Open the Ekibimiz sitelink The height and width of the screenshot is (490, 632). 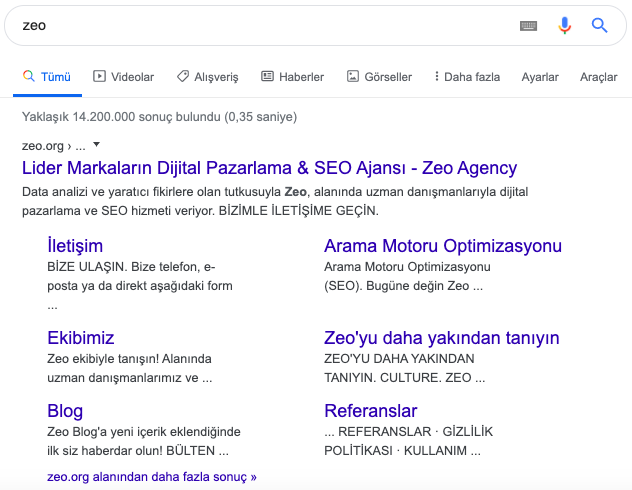pos(81,338)
